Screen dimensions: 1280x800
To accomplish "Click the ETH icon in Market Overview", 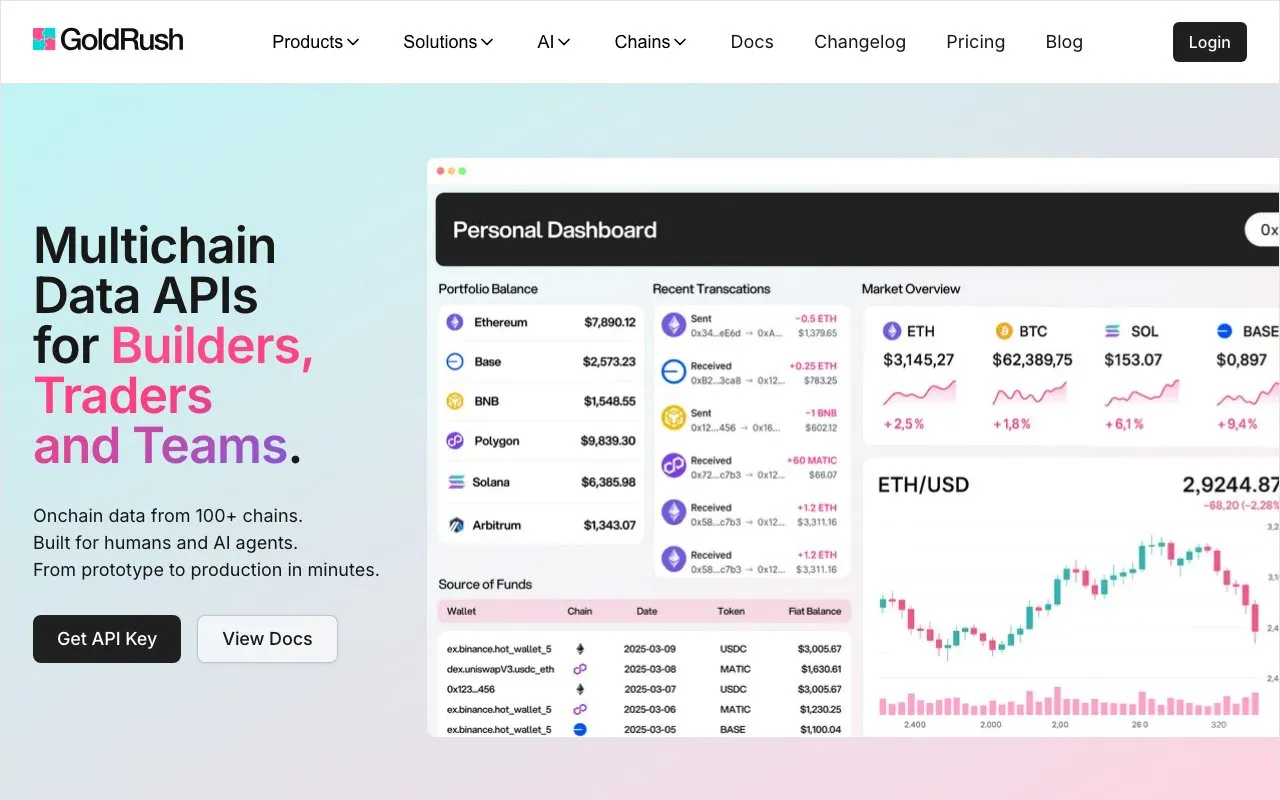I will coord(890,331).
